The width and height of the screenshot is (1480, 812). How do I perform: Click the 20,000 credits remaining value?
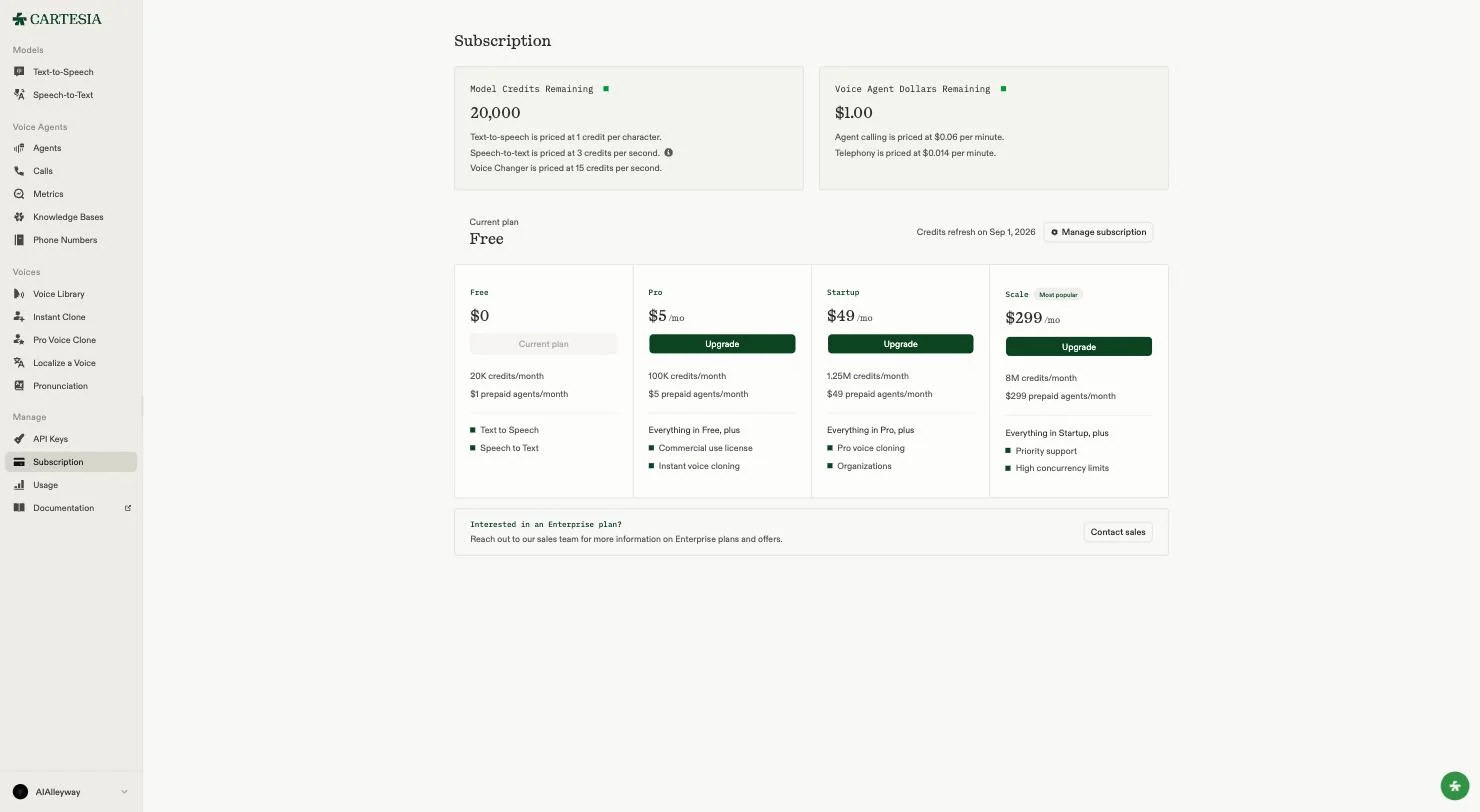[495, 113]
